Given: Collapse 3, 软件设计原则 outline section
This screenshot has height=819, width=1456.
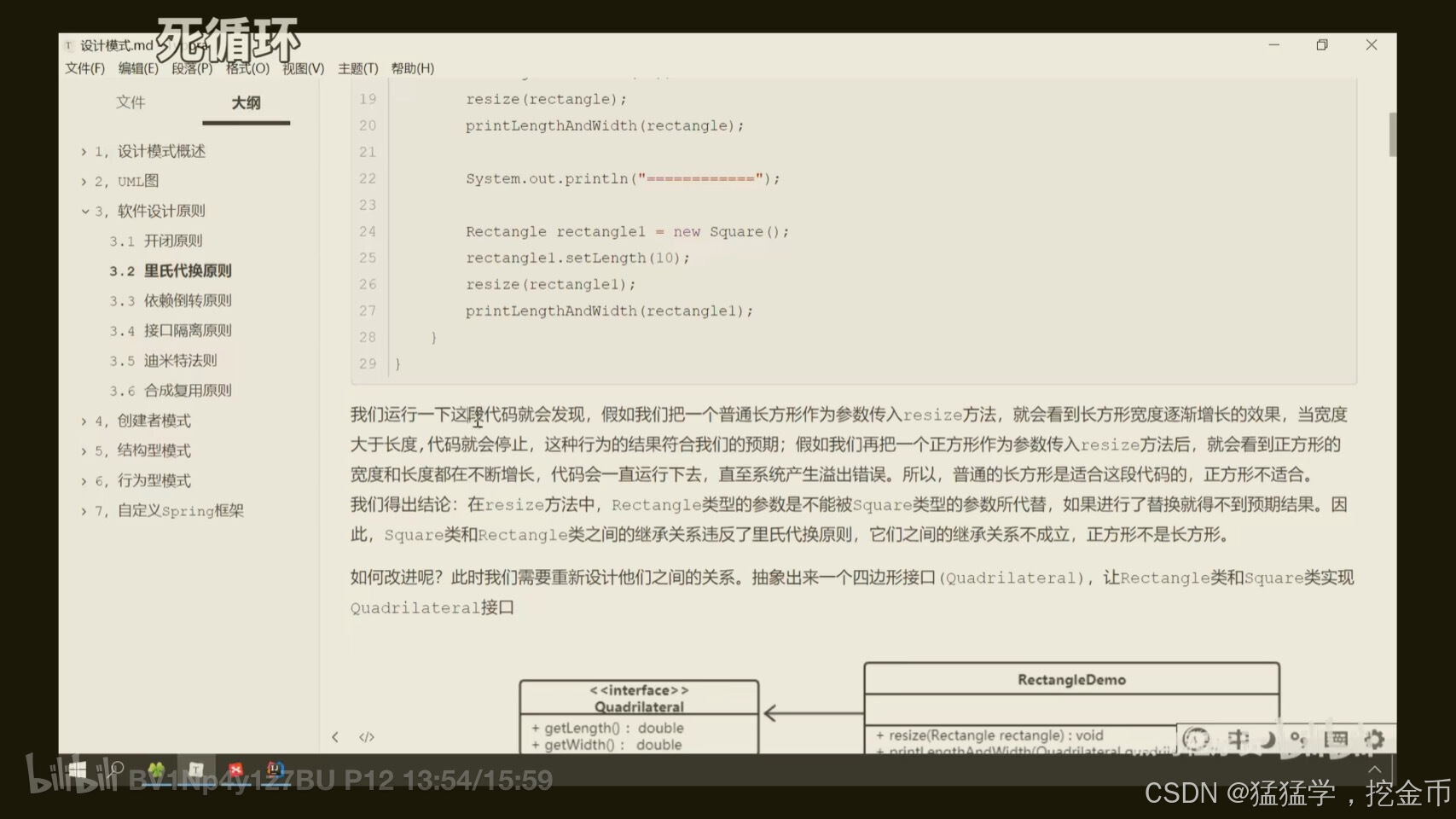Looking at the screenshot, I should click(x=84, y=211).
